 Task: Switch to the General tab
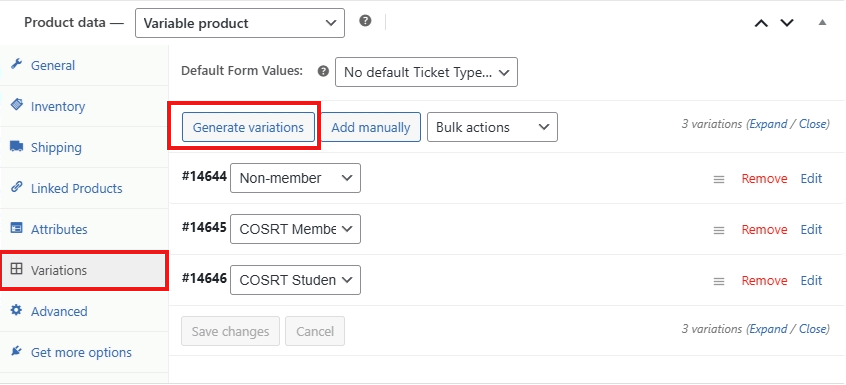[x=84, y=65]
